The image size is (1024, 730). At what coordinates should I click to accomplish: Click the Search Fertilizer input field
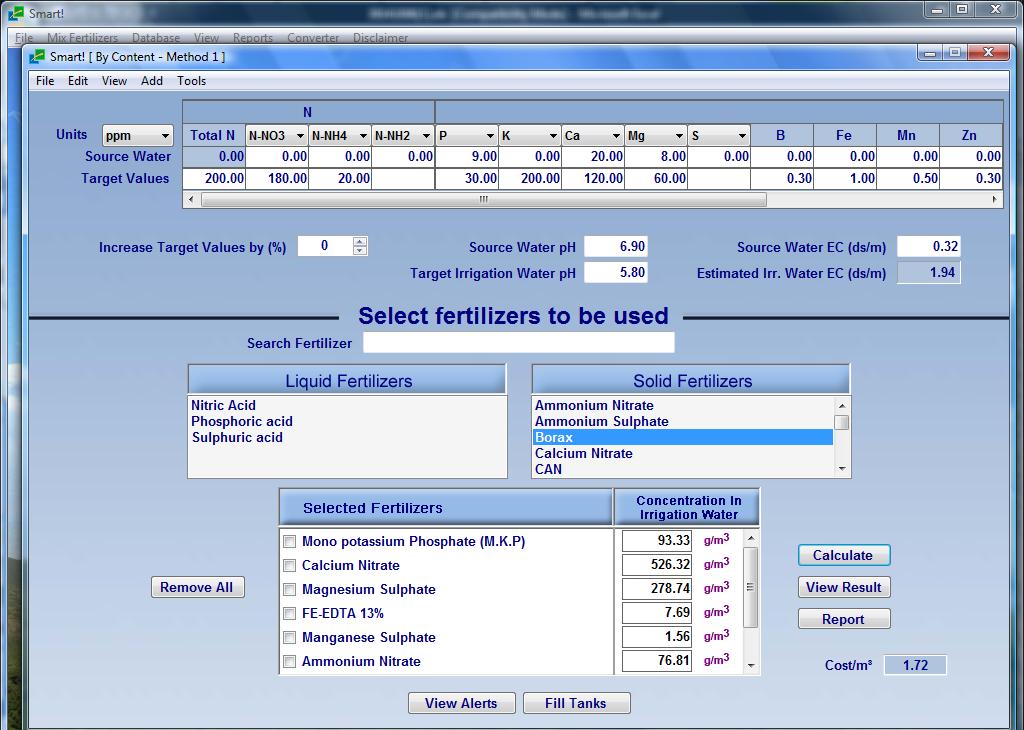519,343
